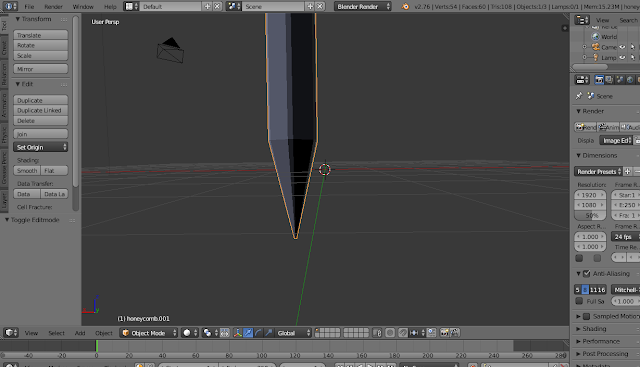
Task: Open viewport shading sphere selector
Action: (190, 333)
